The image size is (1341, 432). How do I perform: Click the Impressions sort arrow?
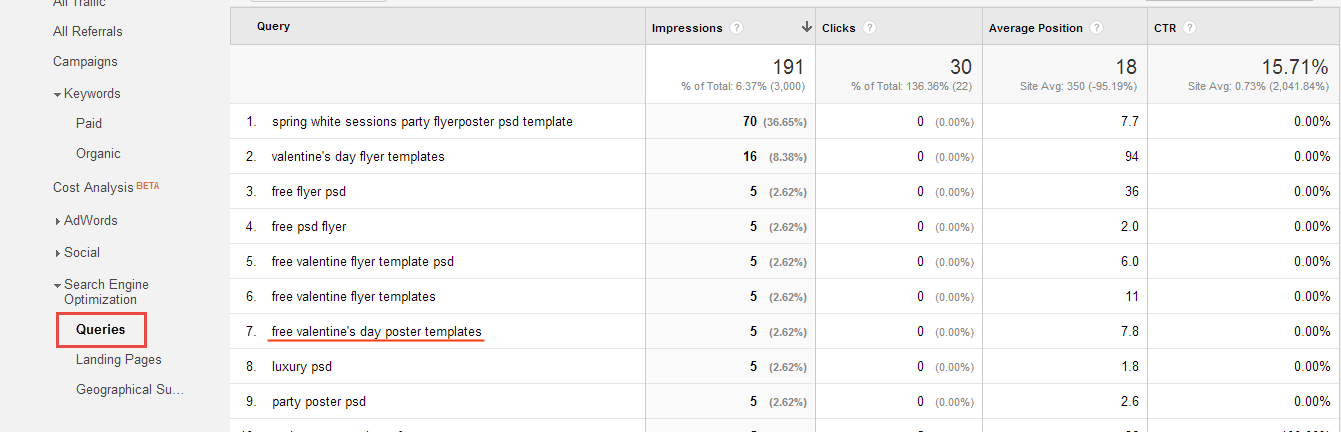pyautogui.click(x=806, y=28)
